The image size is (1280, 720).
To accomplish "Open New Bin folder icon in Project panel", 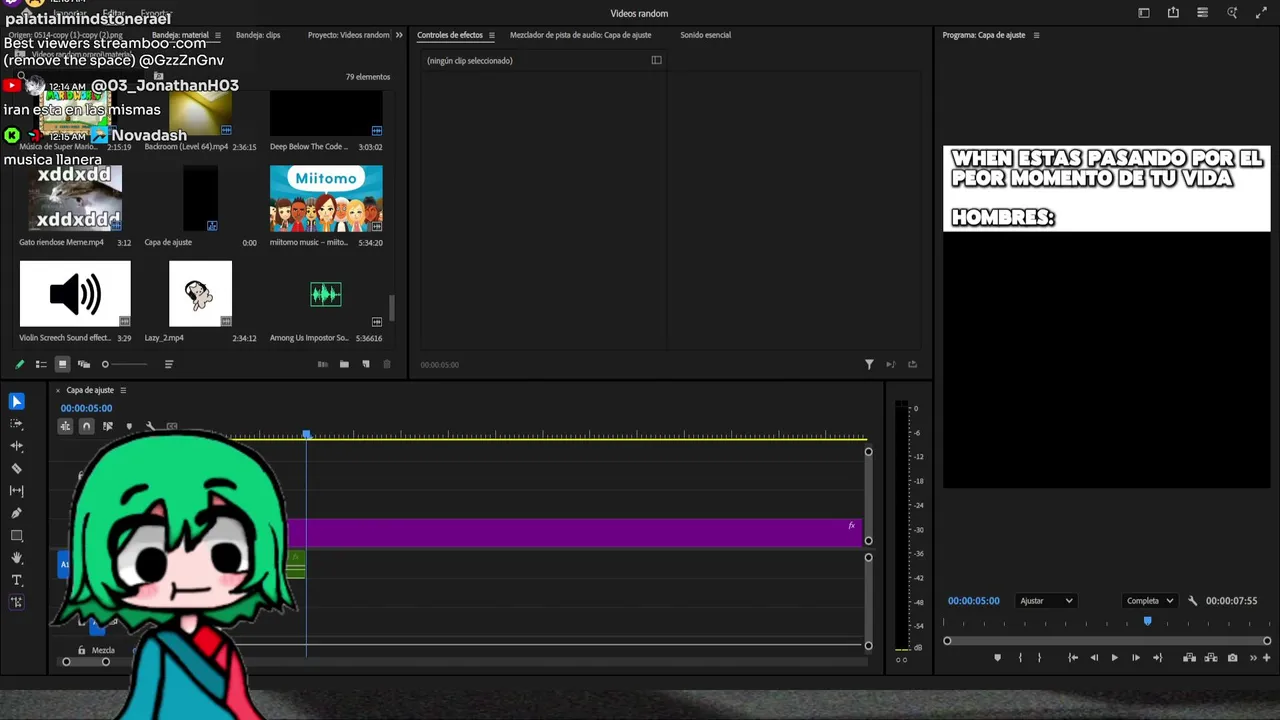I will 344,364.
